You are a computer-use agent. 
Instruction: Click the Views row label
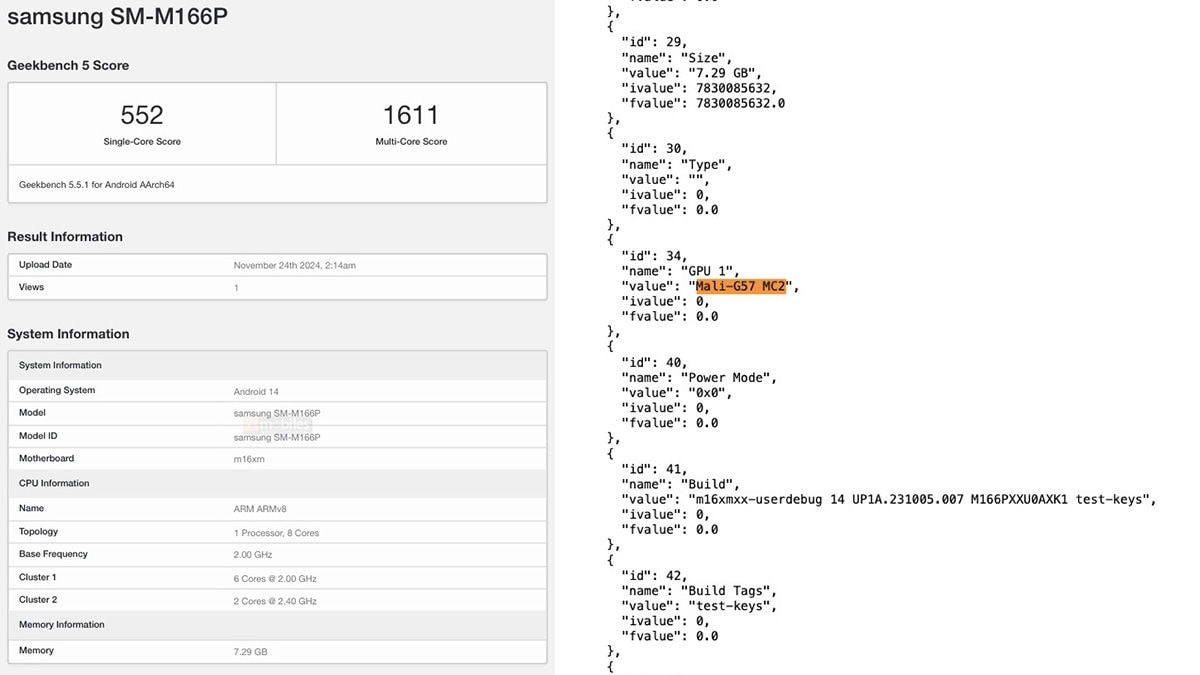click(31, 288)
